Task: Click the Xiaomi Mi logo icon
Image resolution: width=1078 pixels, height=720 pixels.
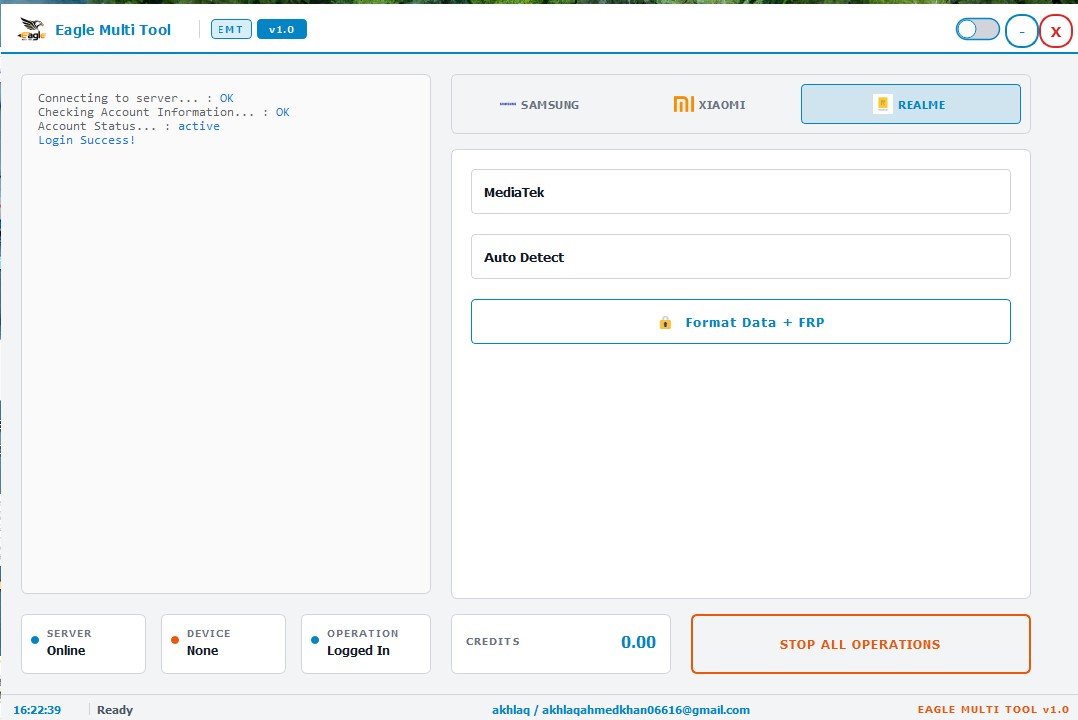Action: tap(683, 105)
